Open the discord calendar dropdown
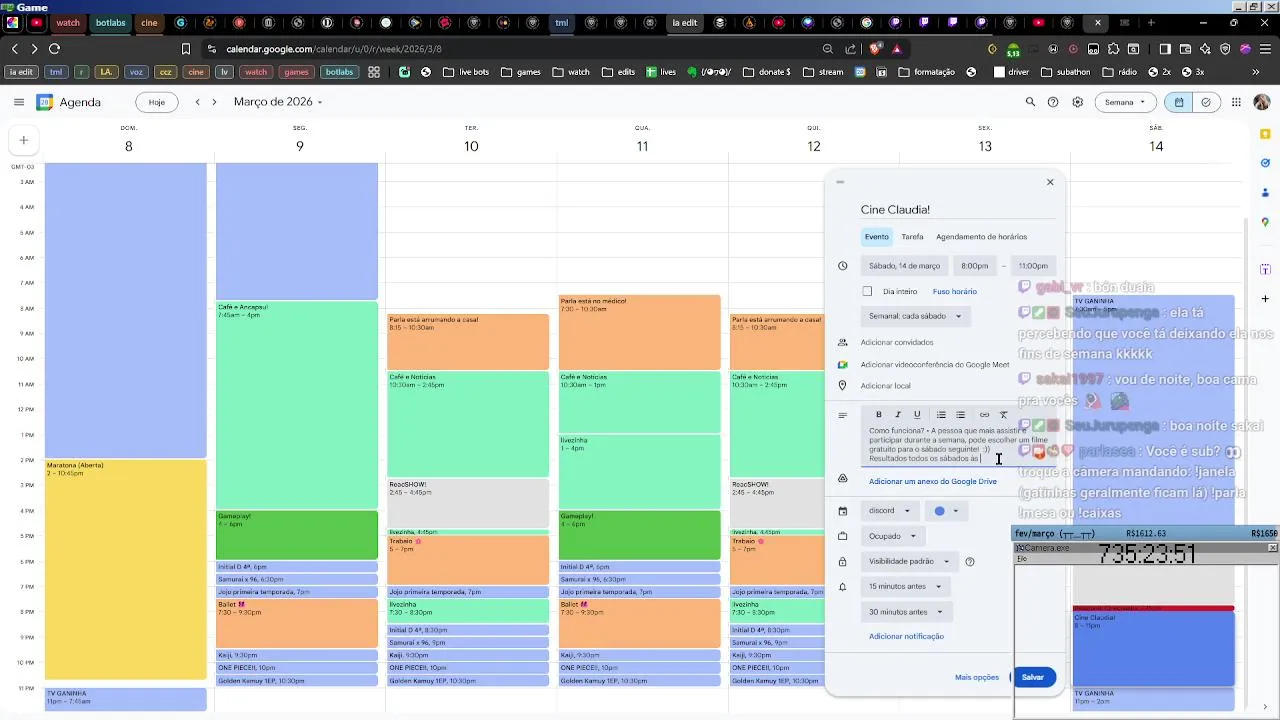Image resolution: width=1280 pixels, height=720 pixels. click(890, 511)
